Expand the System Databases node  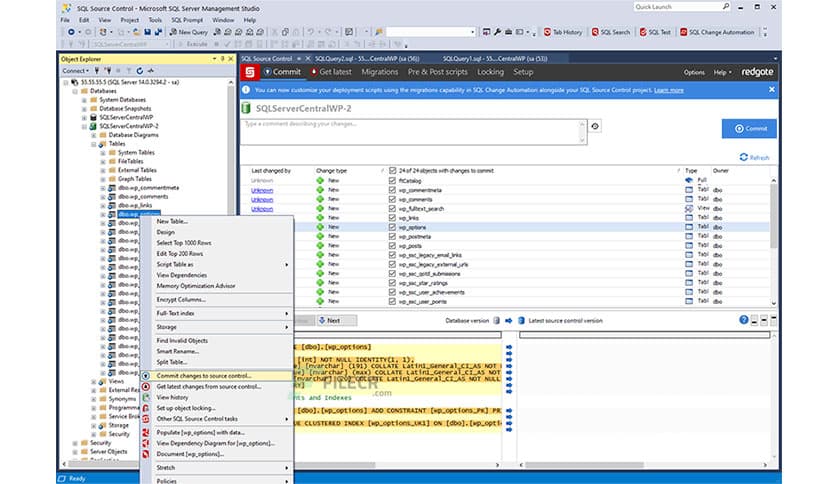(84, 100)
